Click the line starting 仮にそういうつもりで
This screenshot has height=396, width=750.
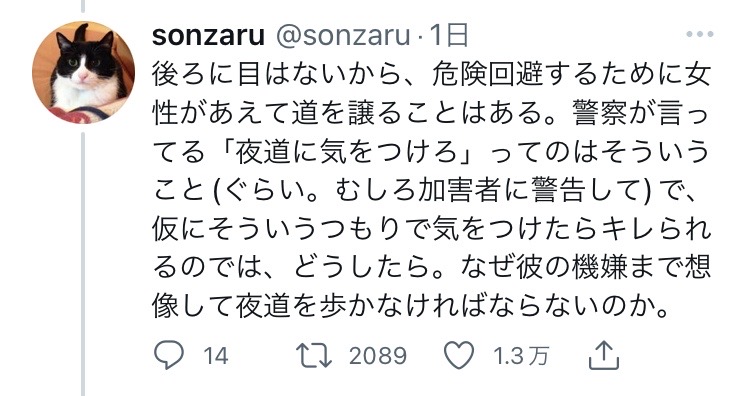pyautogui.click(x=431, y=229)
